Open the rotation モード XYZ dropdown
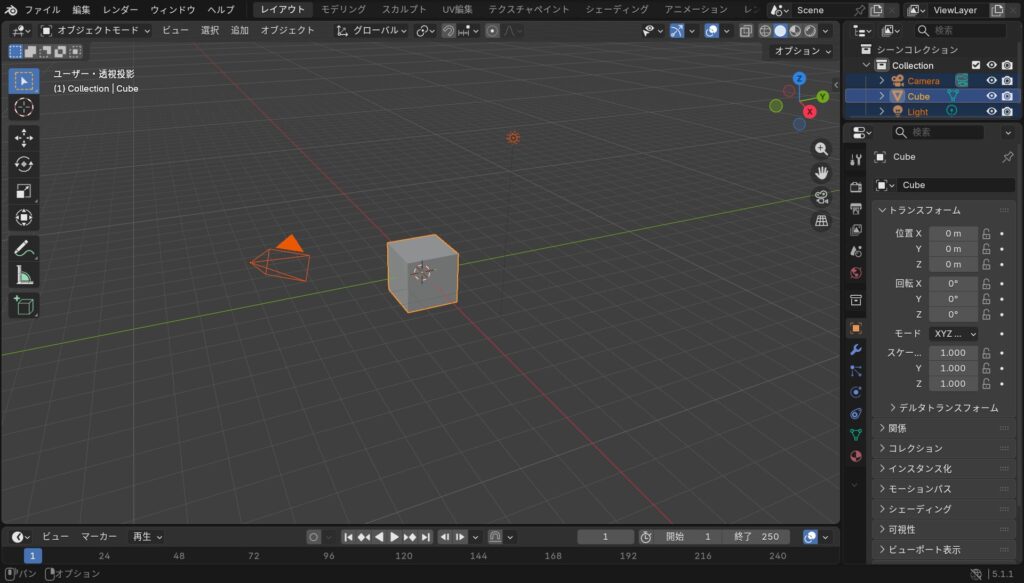Image resolution: width=1024 pixels, height=583 pixels. pos(953,334)
